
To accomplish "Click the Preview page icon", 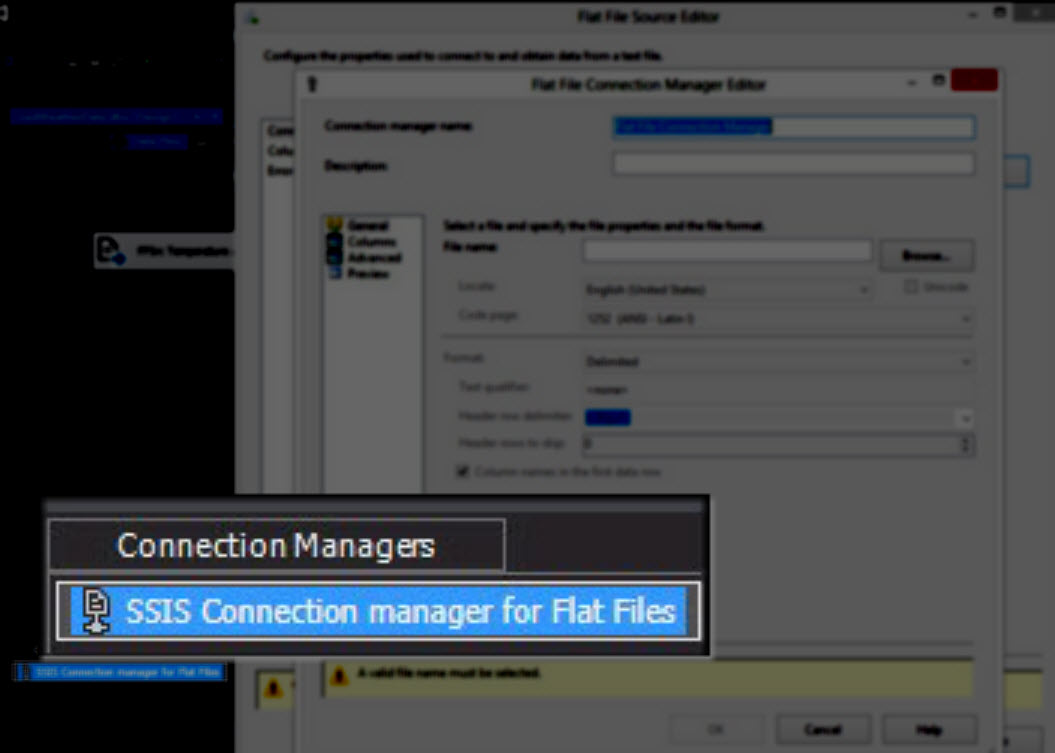I will pyautogui.click(x=334, y=273).
